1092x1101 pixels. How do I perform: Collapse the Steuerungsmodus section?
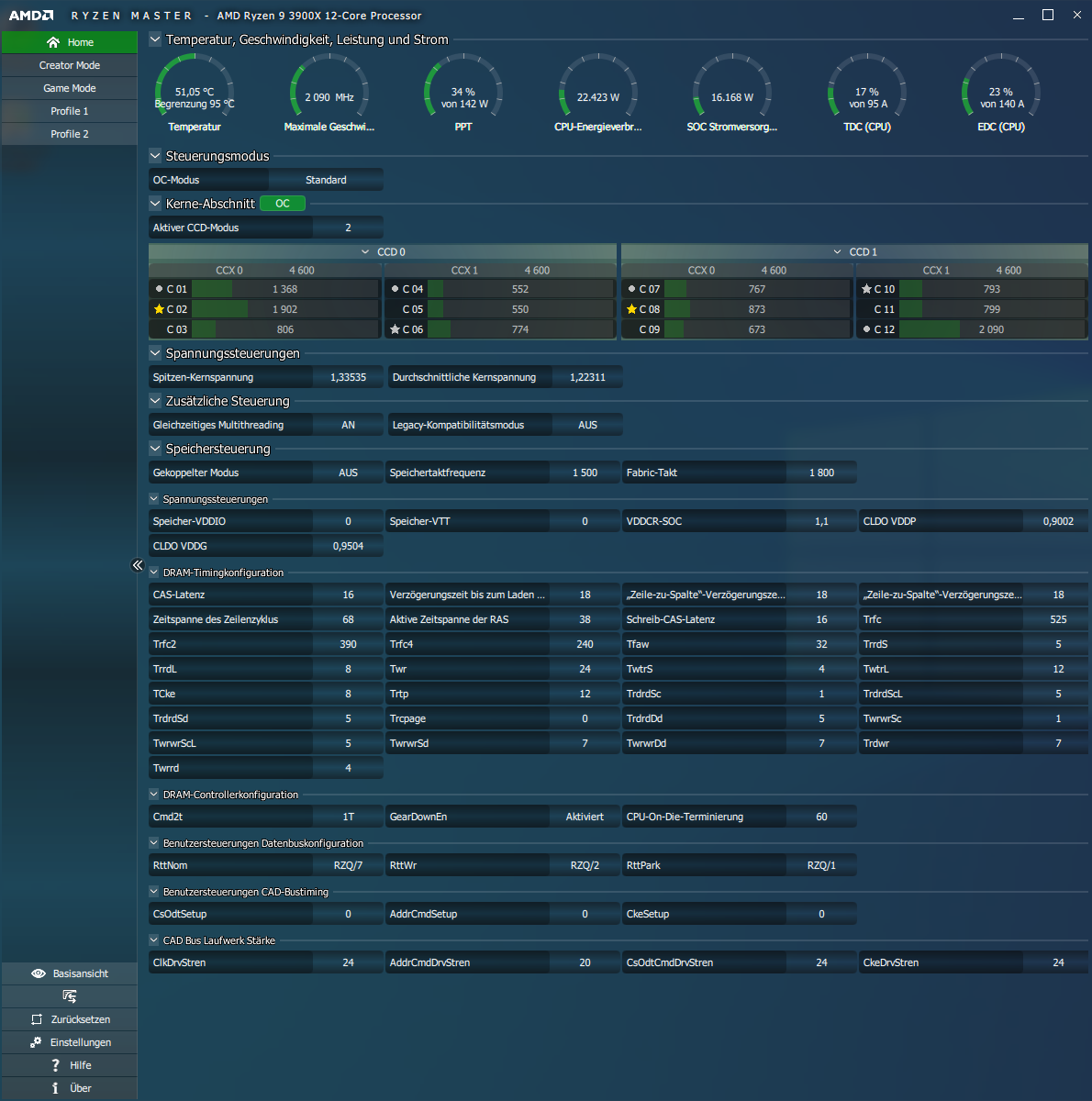[155, 156]
